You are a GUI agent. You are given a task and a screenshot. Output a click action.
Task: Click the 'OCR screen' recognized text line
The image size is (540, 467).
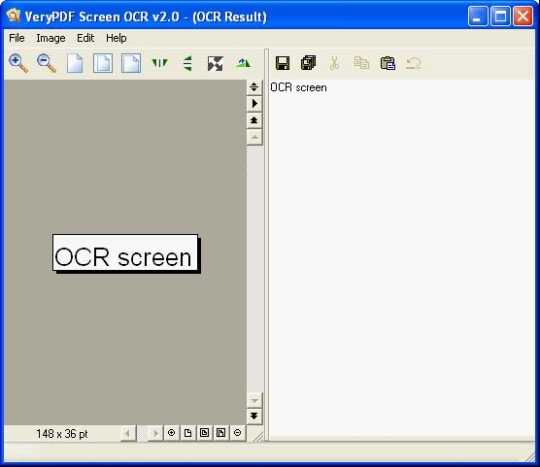coord(298,87)
